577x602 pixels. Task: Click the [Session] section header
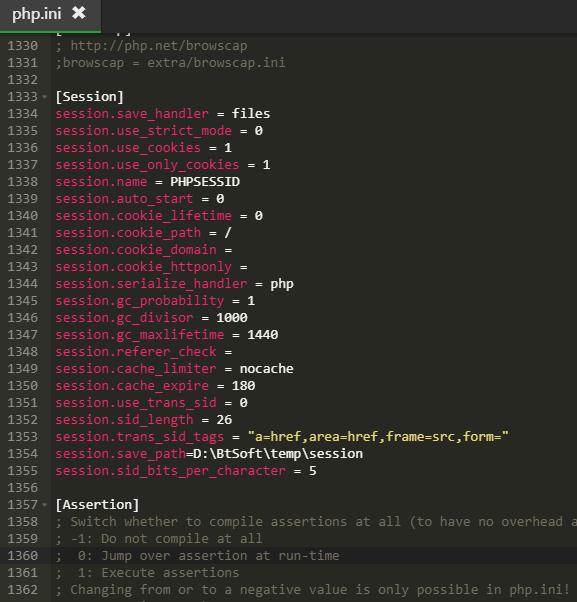click(89, 97)
